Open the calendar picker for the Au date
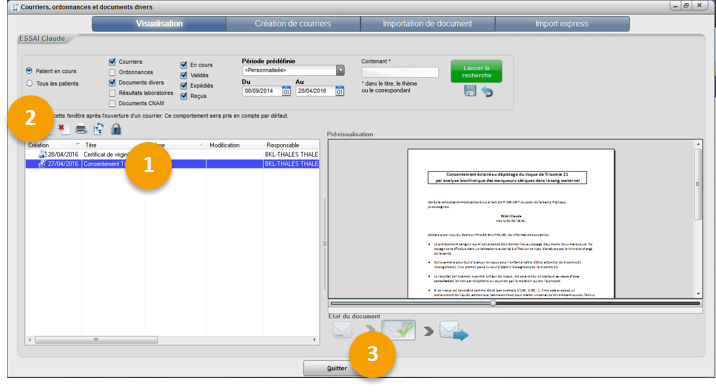 [x=340, y=91]
